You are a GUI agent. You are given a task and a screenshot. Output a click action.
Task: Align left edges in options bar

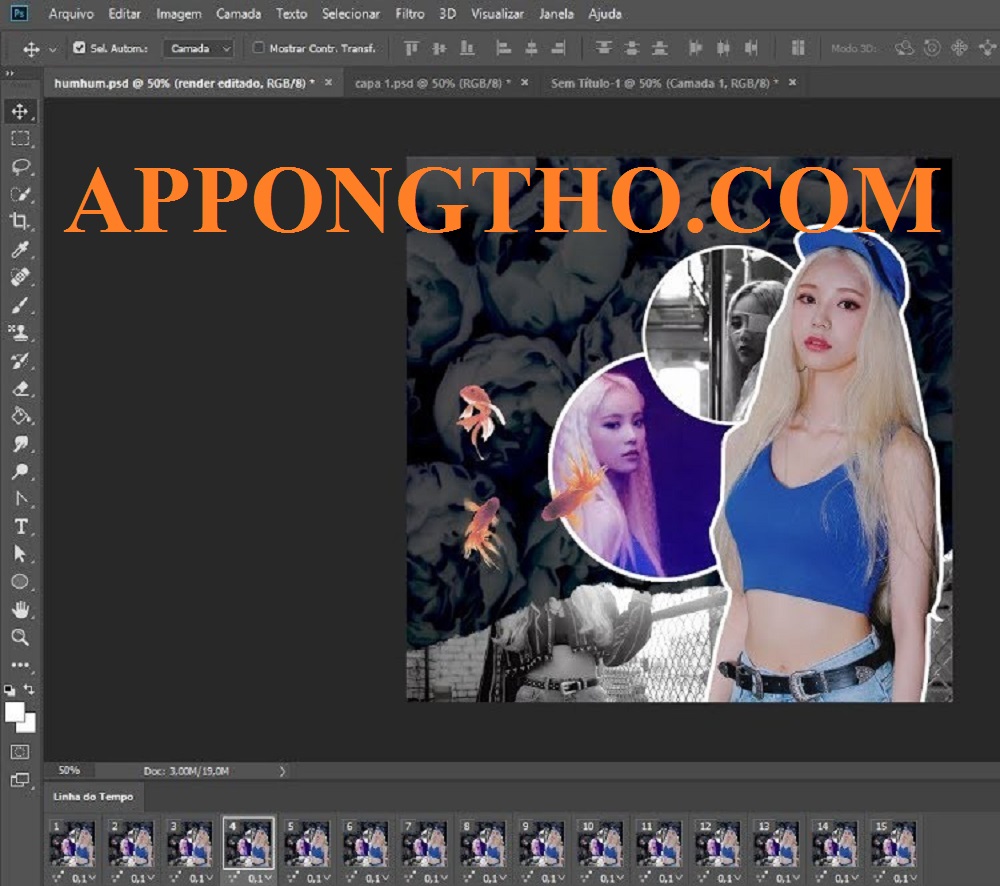point(504,48)
